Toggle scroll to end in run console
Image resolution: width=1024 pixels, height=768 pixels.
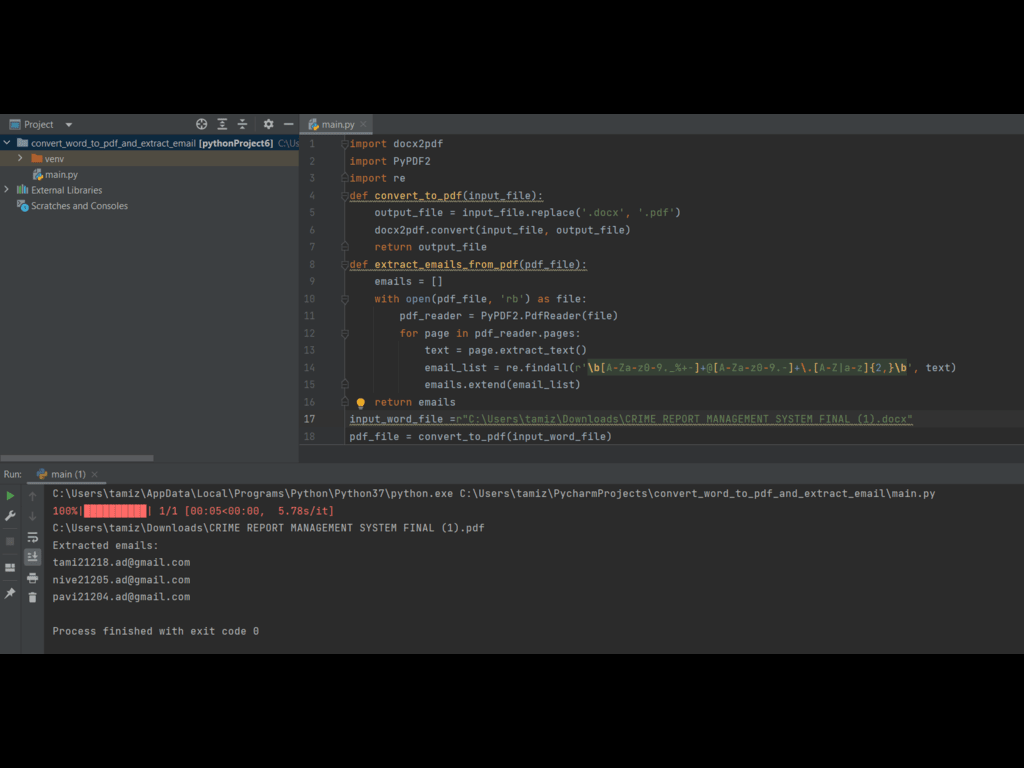[x=33, y=556]
